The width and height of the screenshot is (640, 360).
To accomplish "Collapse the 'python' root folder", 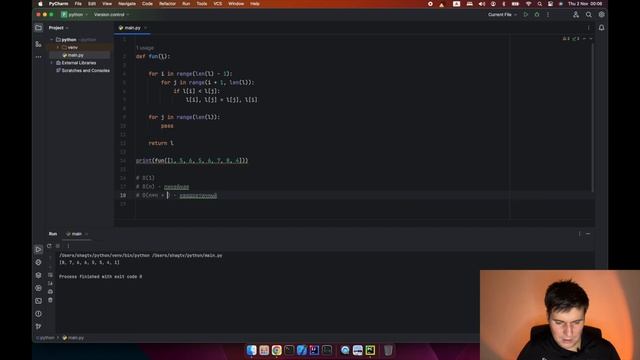I will pos(52,40).
